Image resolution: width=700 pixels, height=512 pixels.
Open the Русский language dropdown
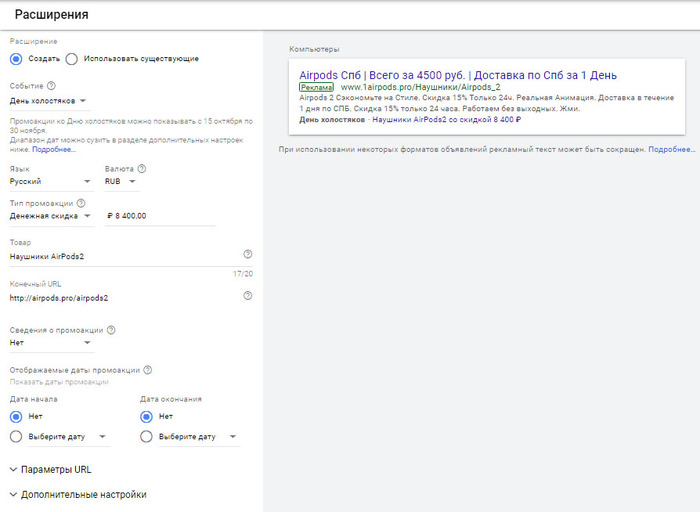point(50,182)
